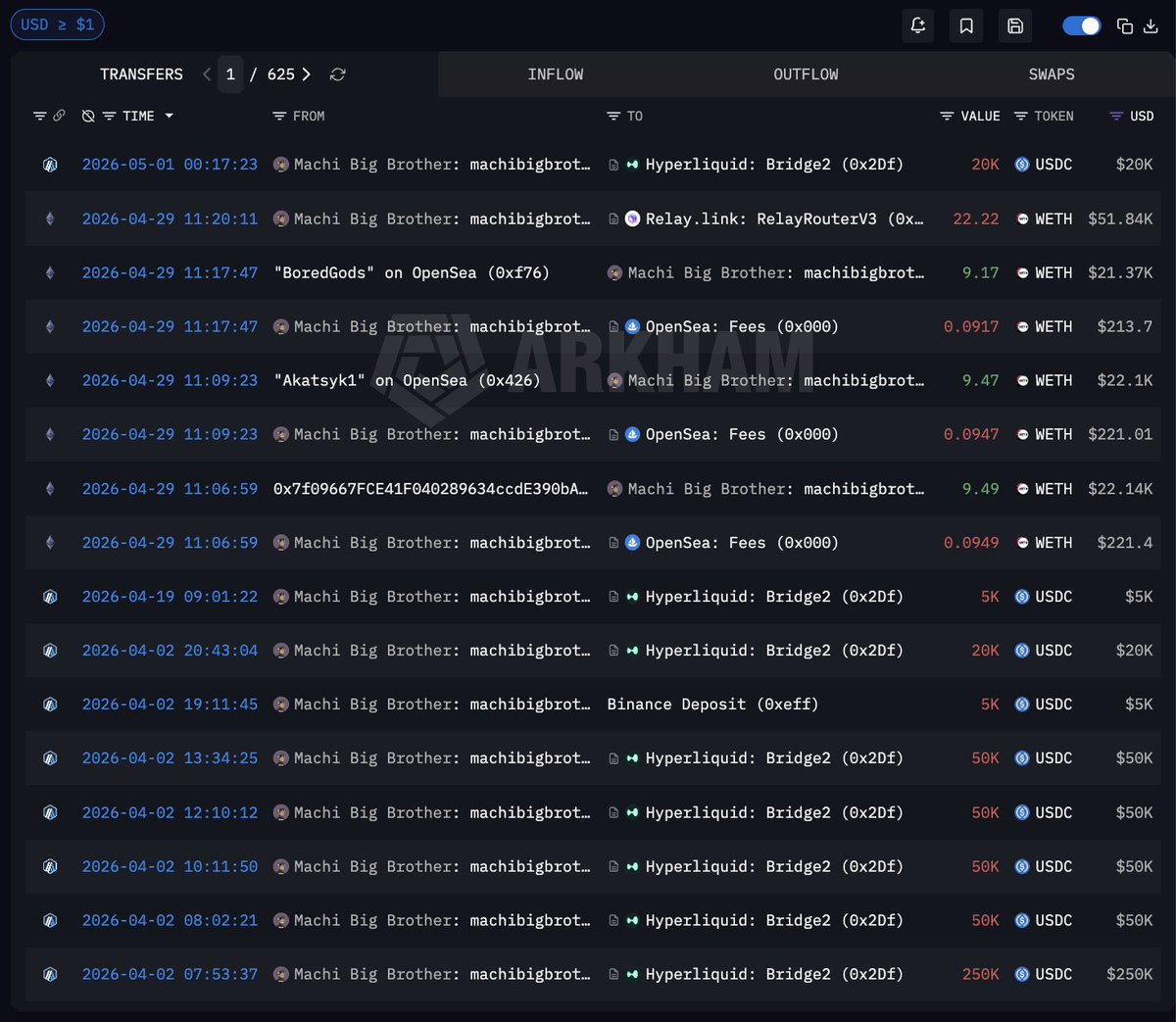Click "BoredGods" on OpenSea sender
This screenshot has width=1176, height=1022.
tap(412, 272)
